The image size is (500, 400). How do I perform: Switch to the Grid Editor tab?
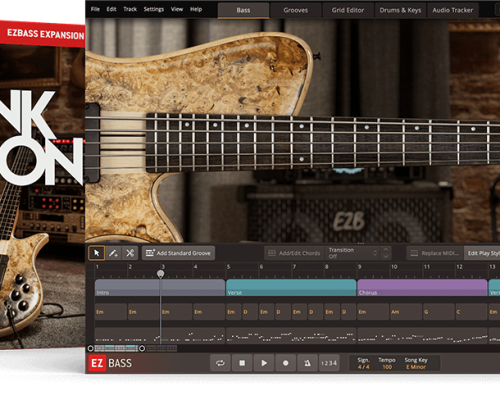pyautogui.click(x=348, y=10)
